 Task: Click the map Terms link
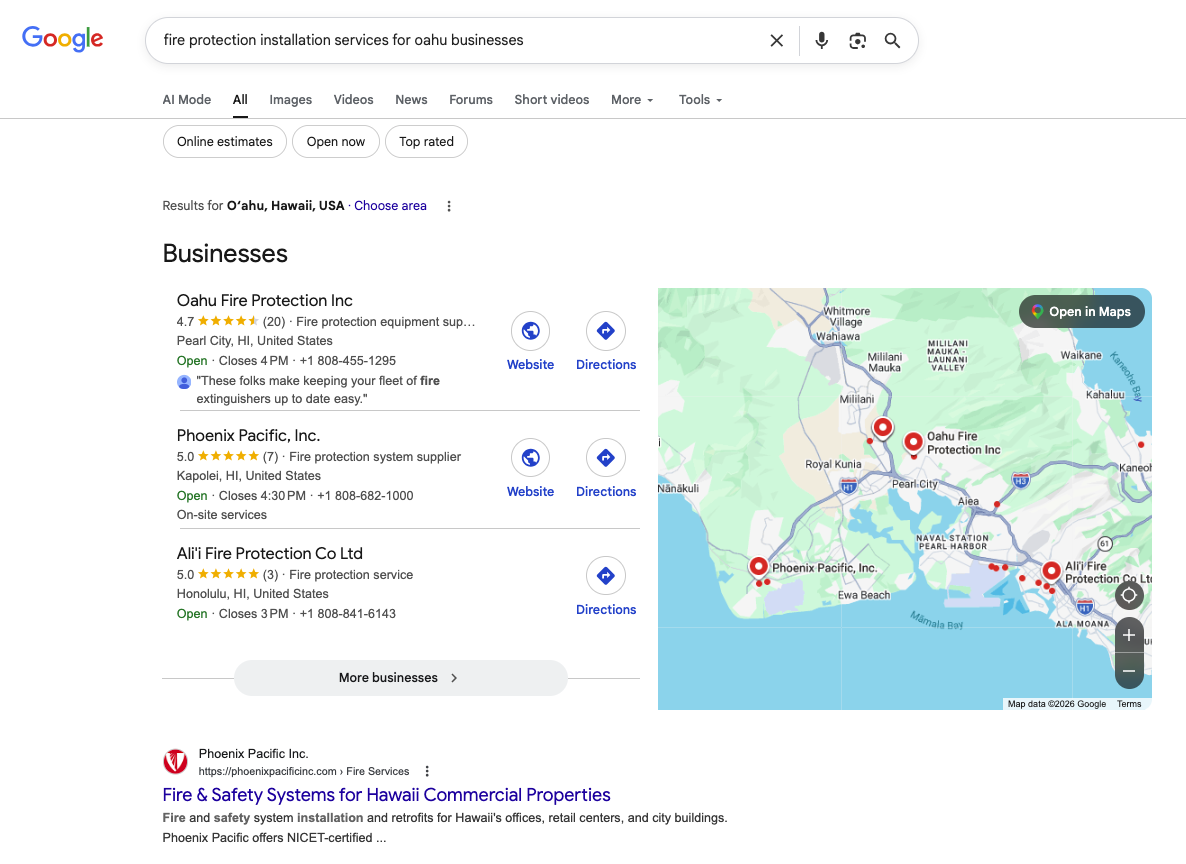pyautogui.click(x=1129, y=704)
